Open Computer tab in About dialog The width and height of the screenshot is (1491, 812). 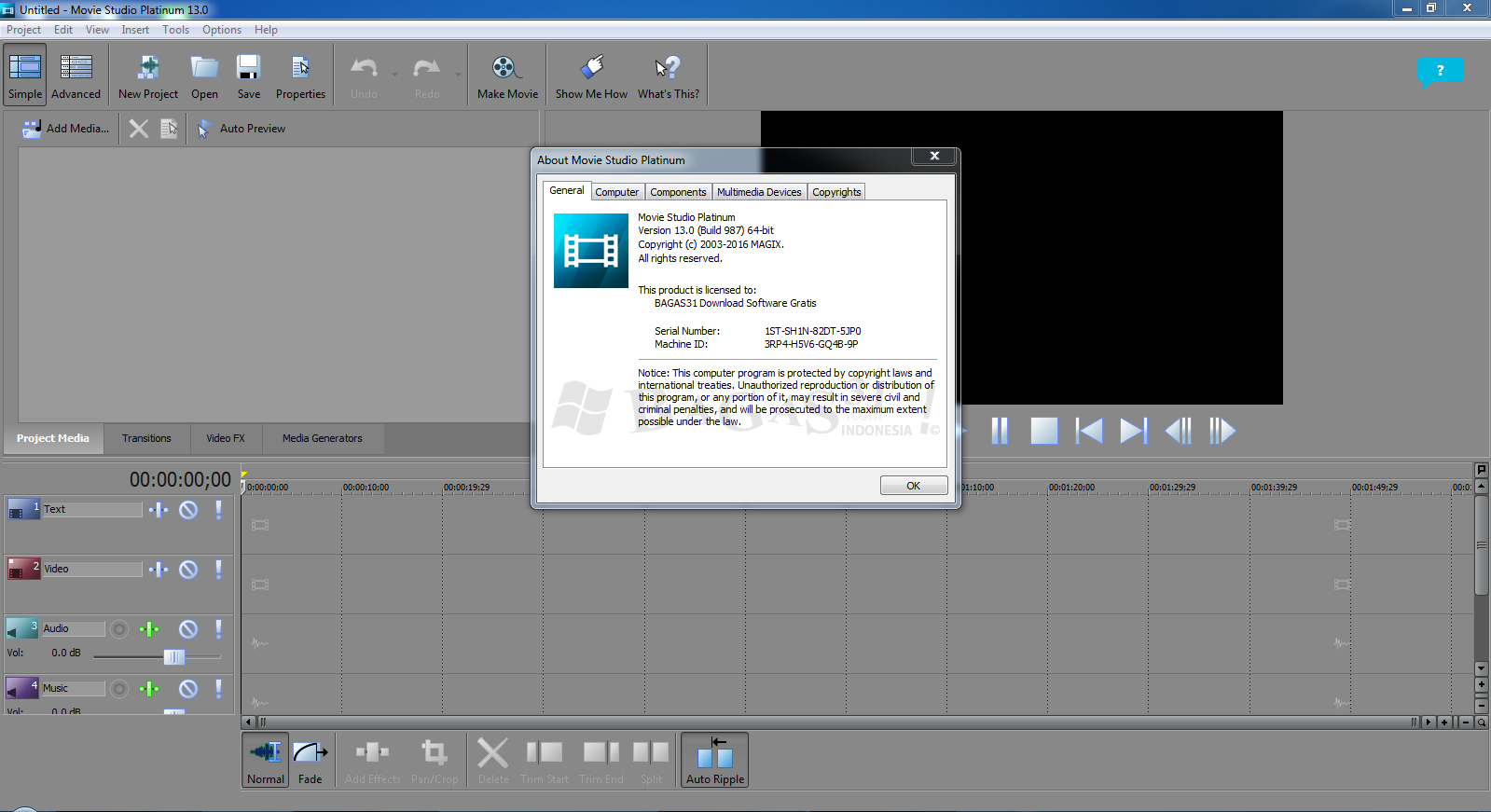pos(617,192)
